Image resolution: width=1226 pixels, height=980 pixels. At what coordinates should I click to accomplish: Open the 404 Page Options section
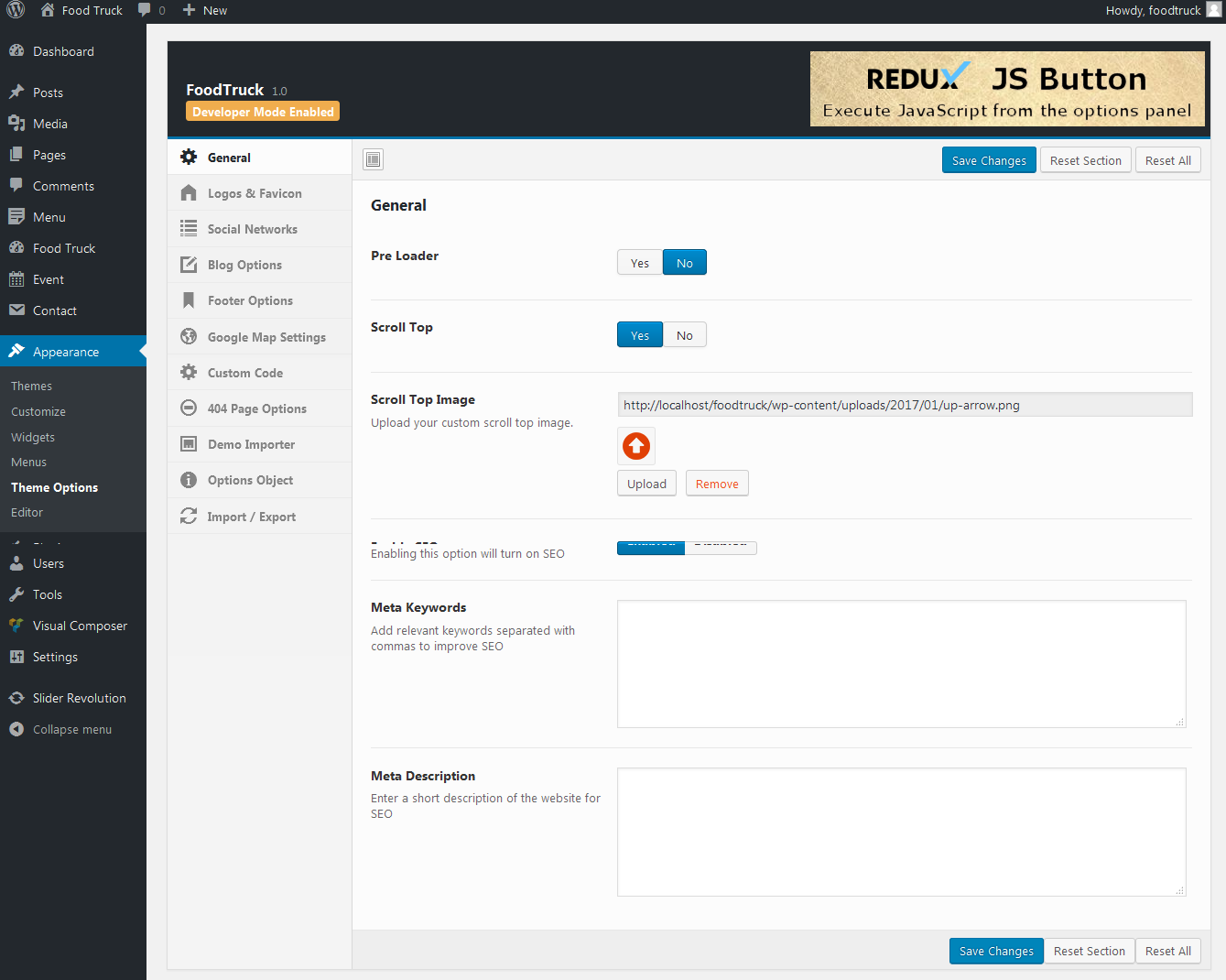click(259, 408)
